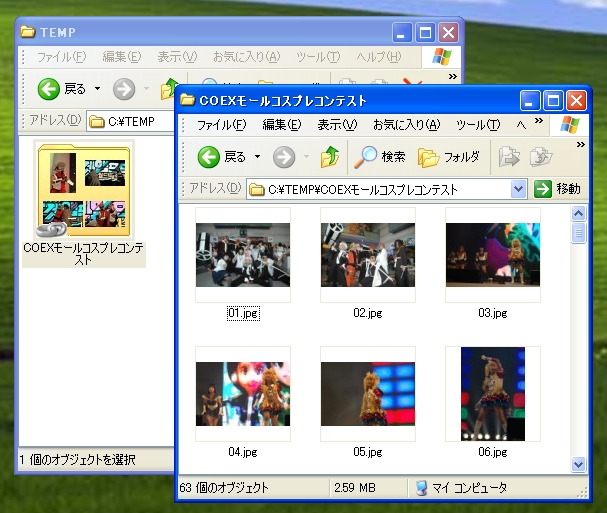Click the 04.jpg file name label
Image resolution: width=607 pixels, height=513 pixels.
point(243,452)
